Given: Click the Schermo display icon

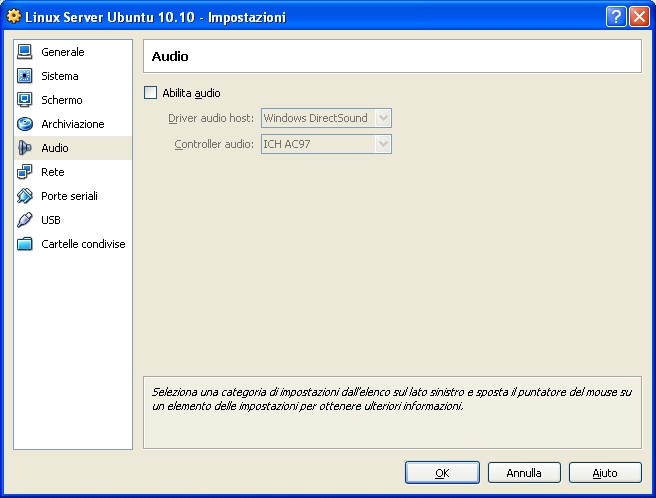Looking at the screenshot, I should pyautogui.click(x=25, y=100).
